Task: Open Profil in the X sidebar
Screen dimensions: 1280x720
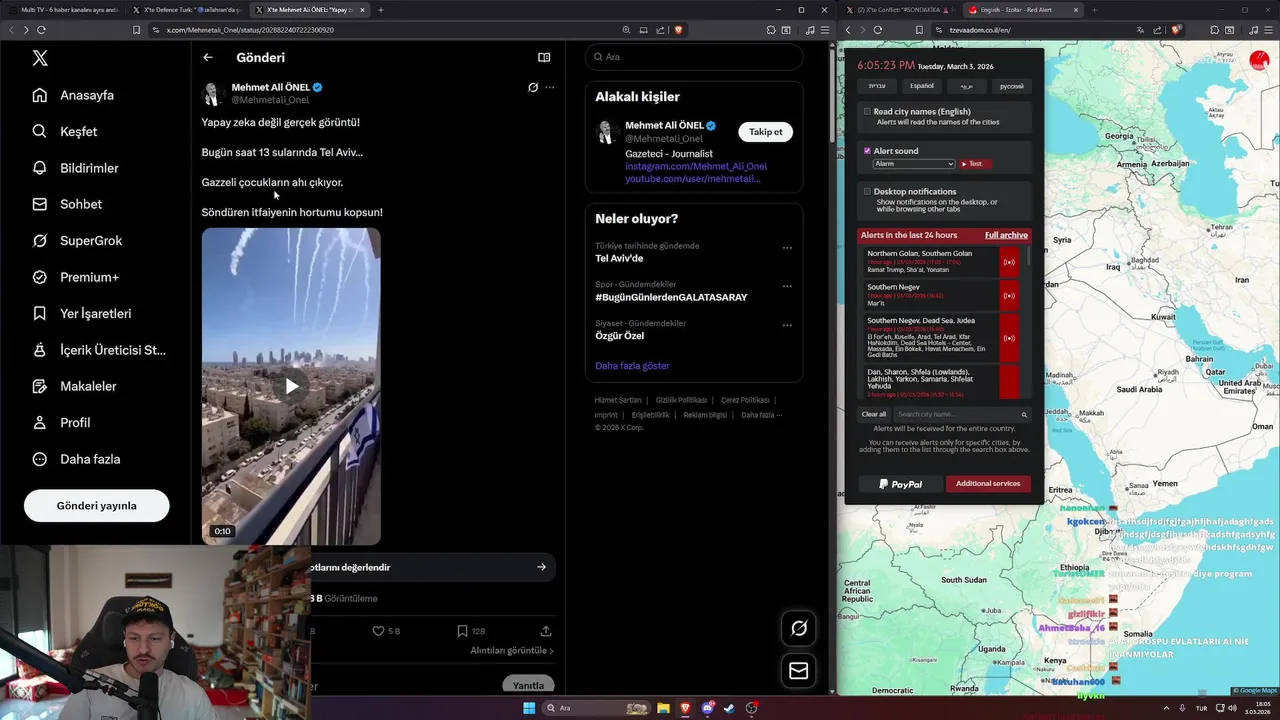Action: pyautogui.click(x=61, y=422)
